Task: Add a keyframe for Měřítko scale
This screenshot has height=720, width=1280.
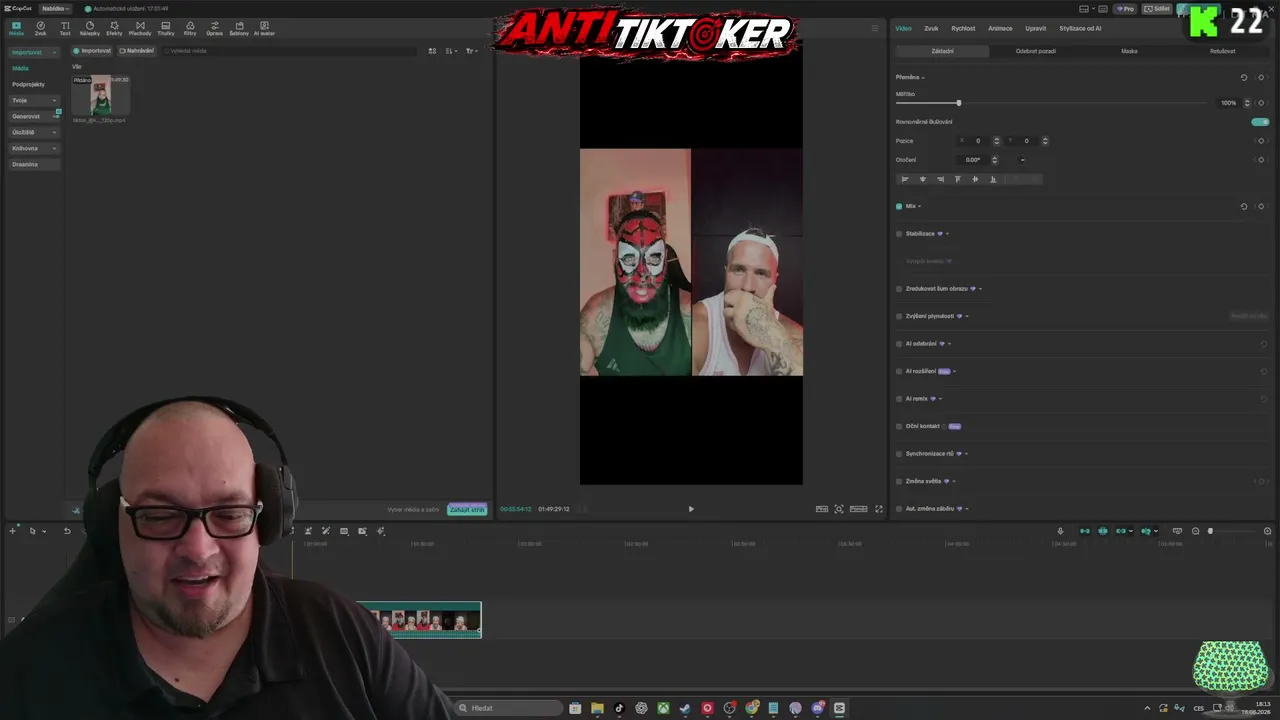Action: click(x=1261, y=103)
